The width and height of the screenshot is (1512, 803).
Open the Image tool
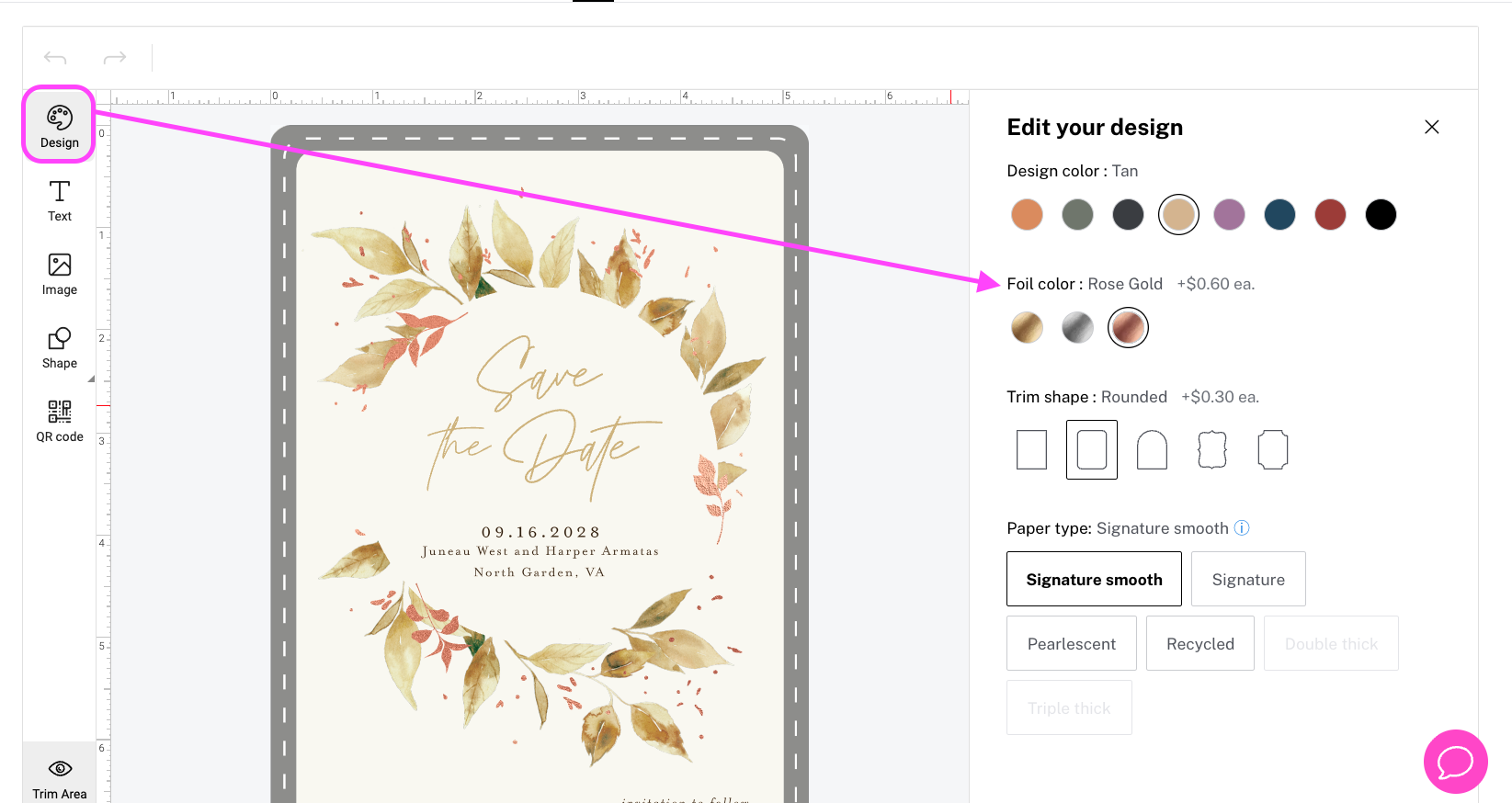point(60,274)
